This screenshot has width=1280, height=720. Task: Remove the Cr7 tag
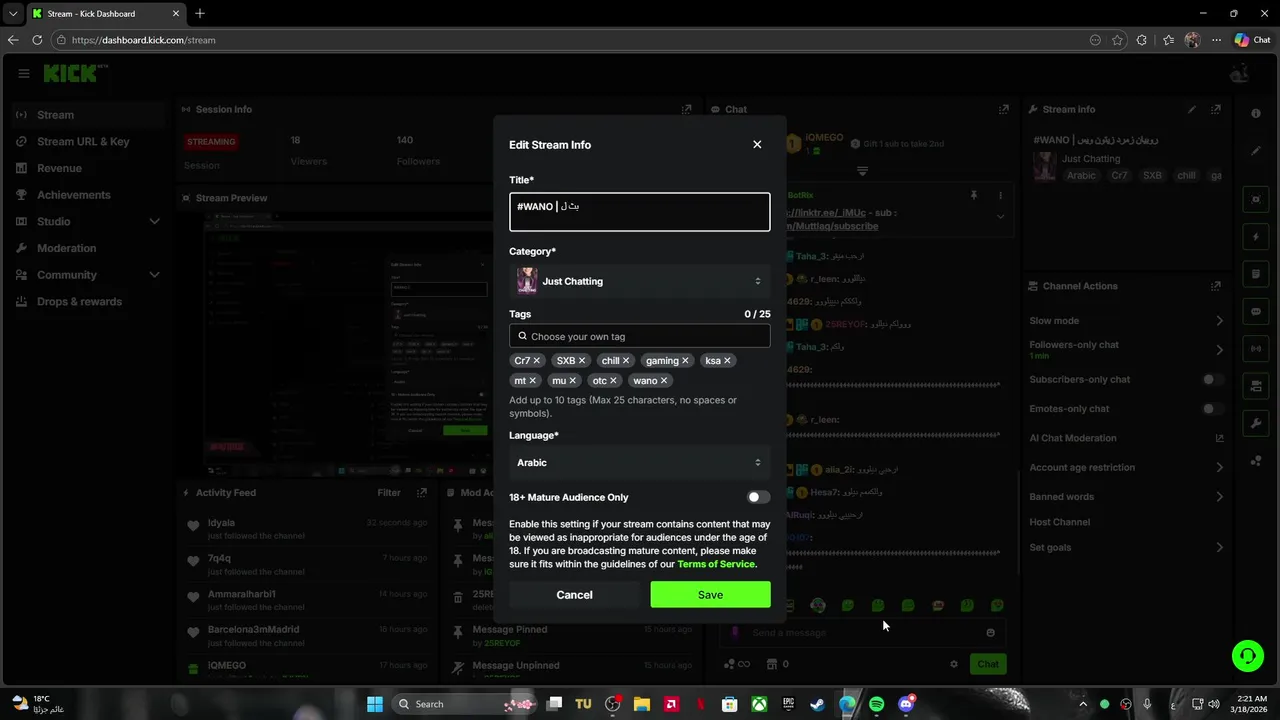coord(536,361)
